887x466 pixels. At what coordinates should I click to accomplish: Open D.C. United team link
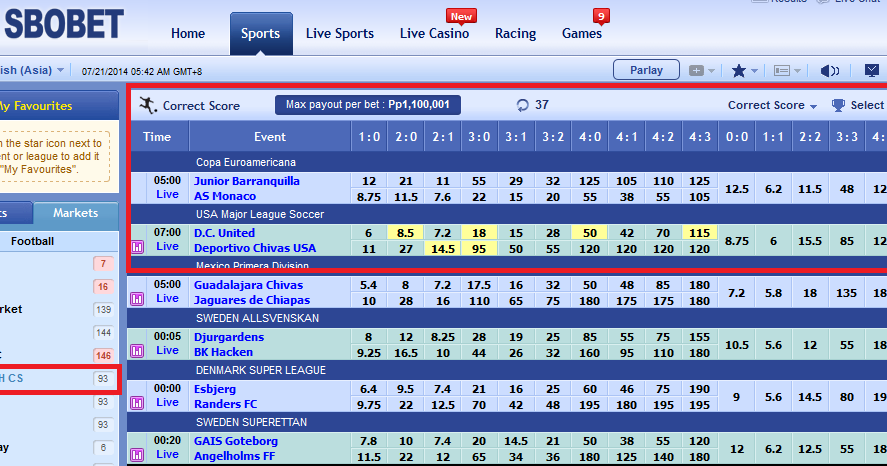click(224, 233)
